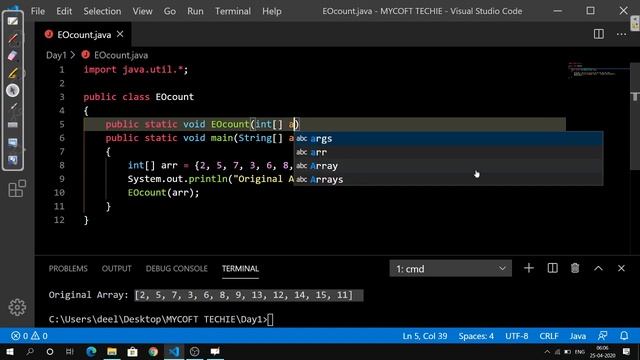Click 'CRLF' end-of-line selector
Viewport: 640px width, 360px height.
(549, 336)
